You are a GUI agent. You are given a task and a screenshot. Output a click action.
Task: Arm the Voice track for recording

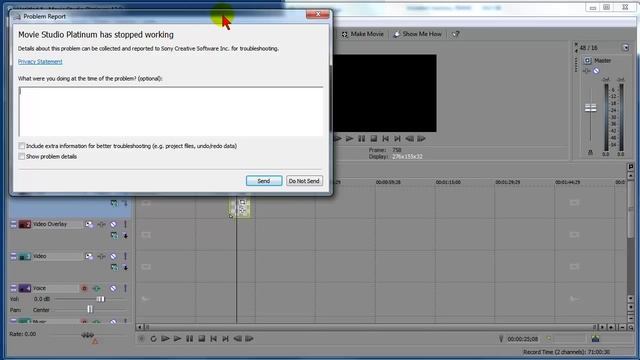[84, 289]
